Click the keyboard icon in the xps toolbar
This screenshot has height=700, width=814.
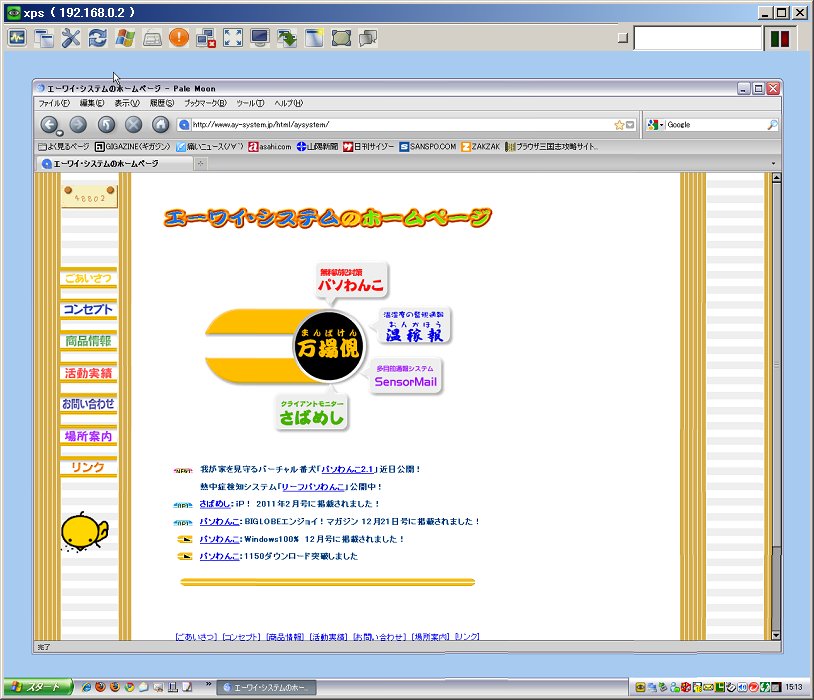click(152, 38)
